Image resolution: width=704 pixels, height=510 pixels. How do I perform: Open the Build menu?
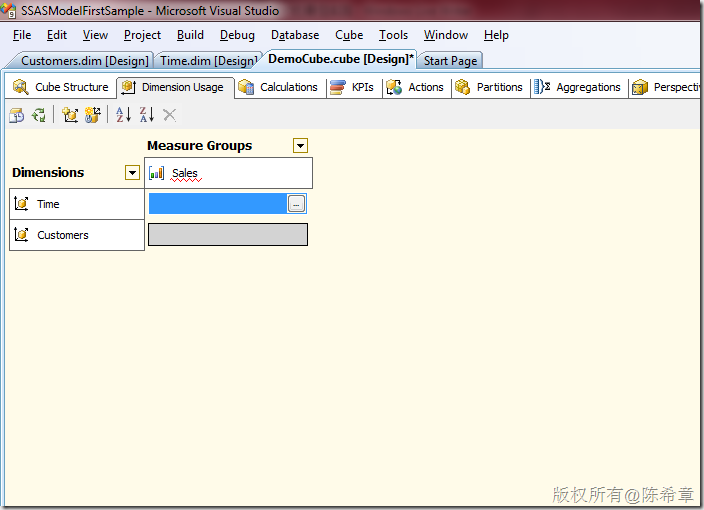tap(190, 35)
